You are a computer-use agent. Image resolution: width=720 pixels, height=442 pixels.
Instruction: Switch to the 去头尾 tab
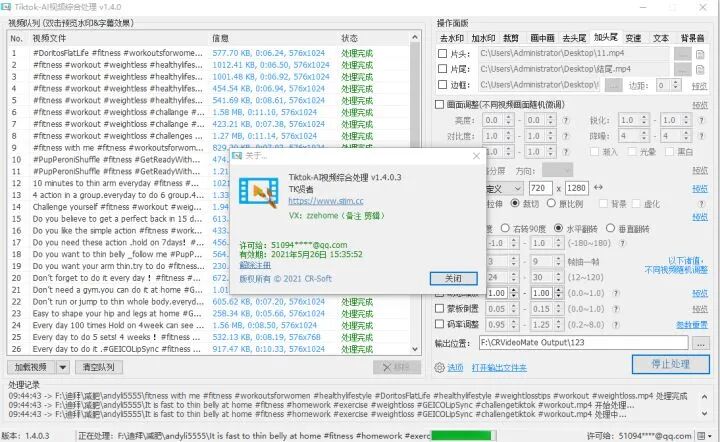click(x=574, y=38)
